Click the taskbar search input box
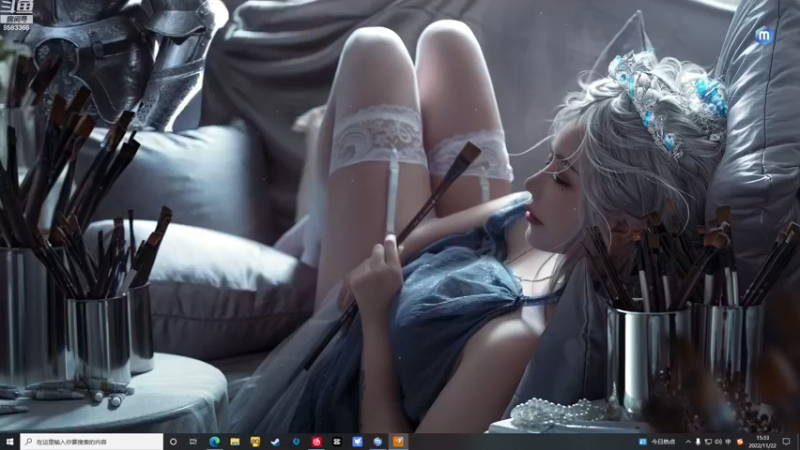The image size is (800, 450). coord(92,441)
